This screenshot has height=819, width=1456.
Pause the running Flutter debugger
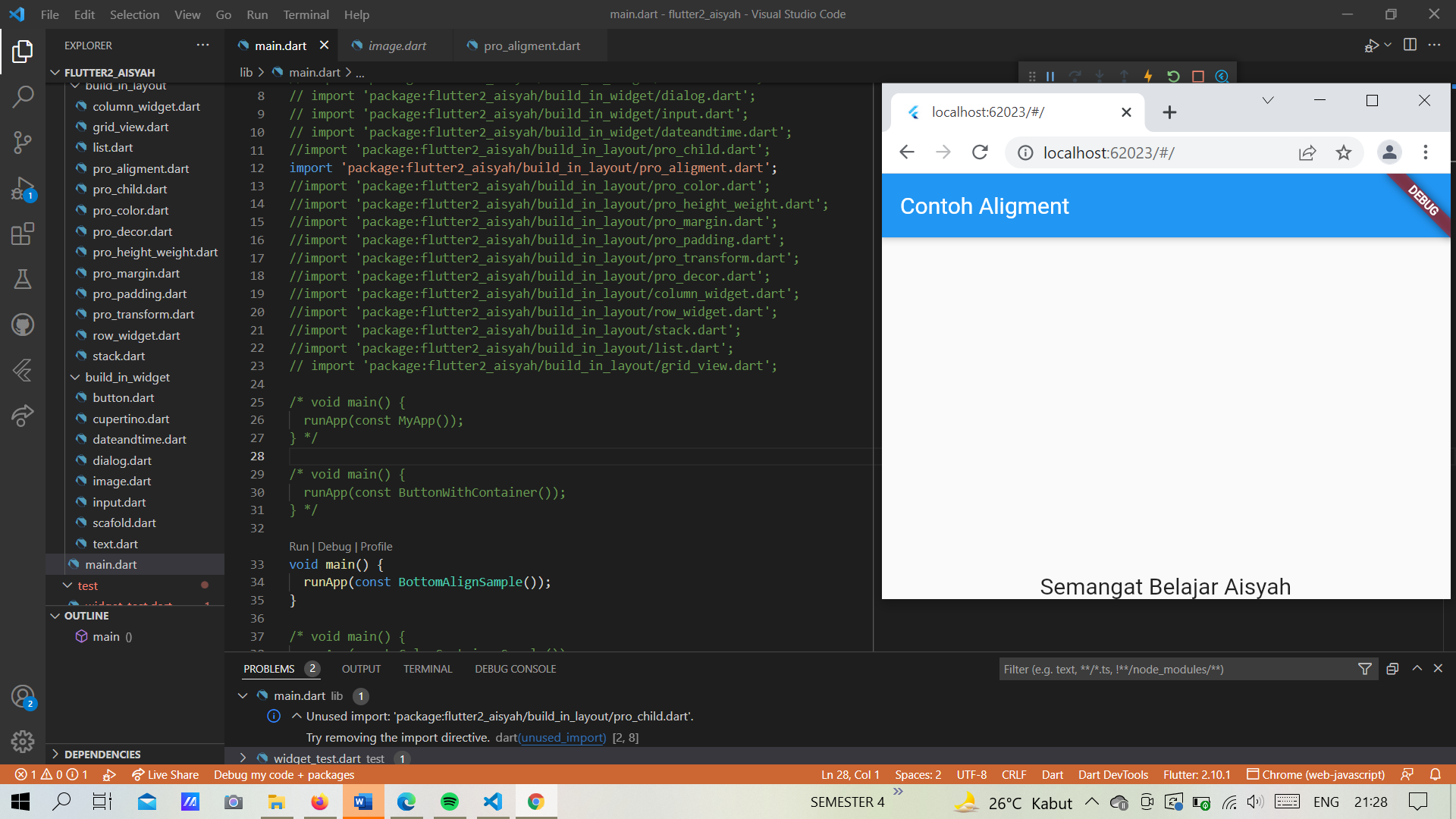click(1050, 77)
